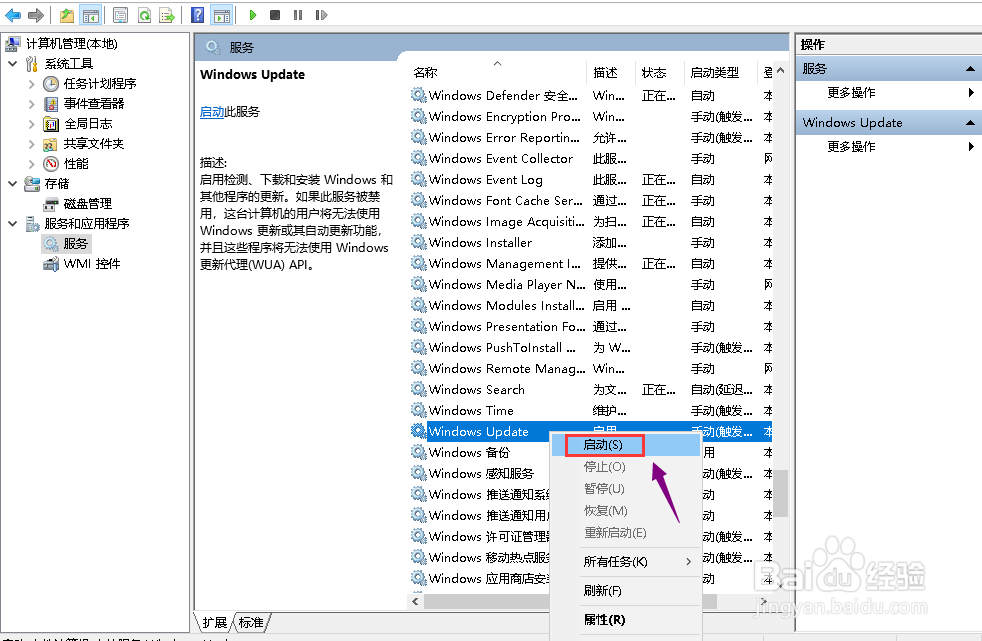Screen dimensions: 982x641
Task: Expand the 任务计划程序 node chevron
Action: click(x=31, y=84)
